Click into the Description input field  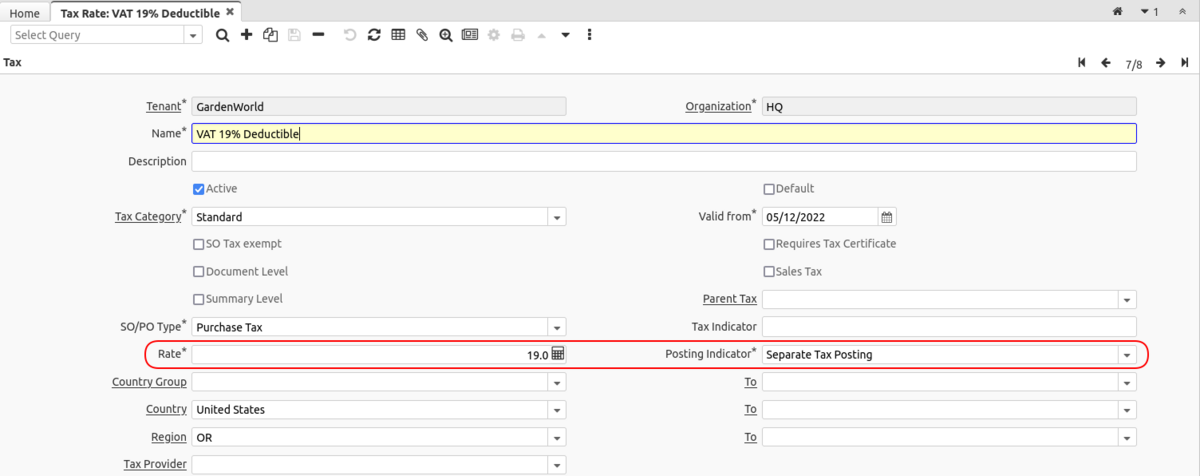click(x=663, y=162)
